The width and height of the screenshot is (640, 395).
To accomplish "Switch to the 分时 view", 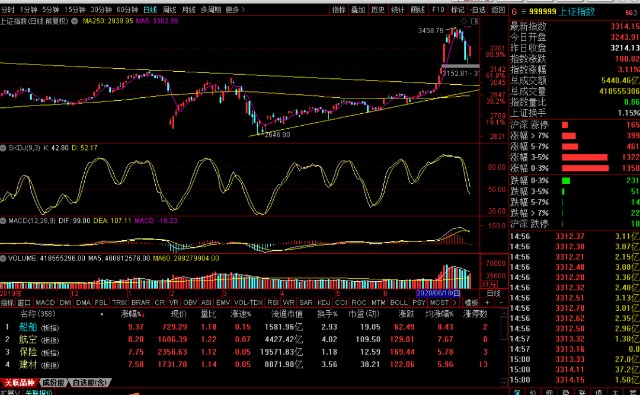I will point(7,9).
